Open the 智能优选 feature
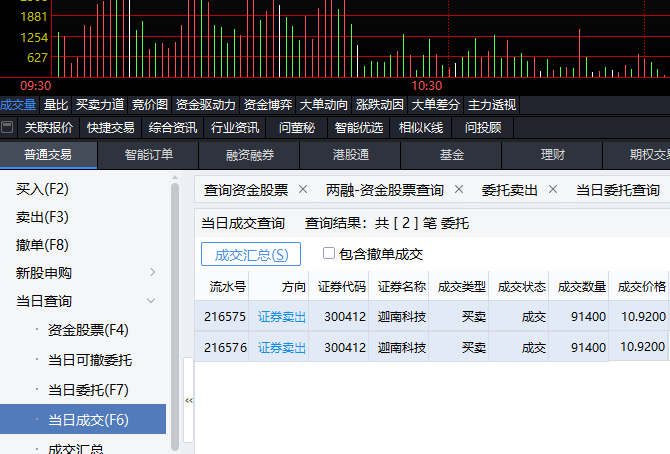The height and width of the screenshot is (454, 670). [x=359, y=127]
